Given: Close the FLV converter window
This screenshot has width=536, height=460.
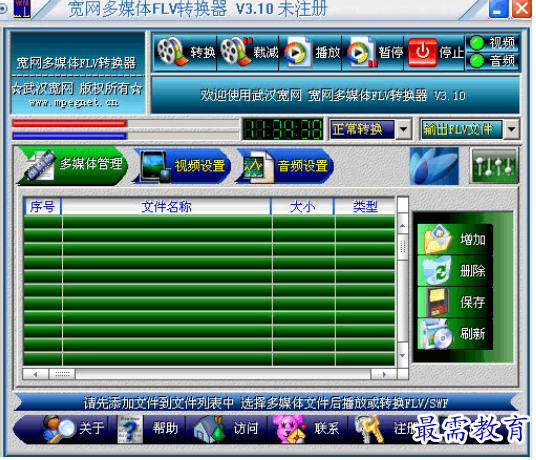Looking at the screenshot, I should click(522, 8).
